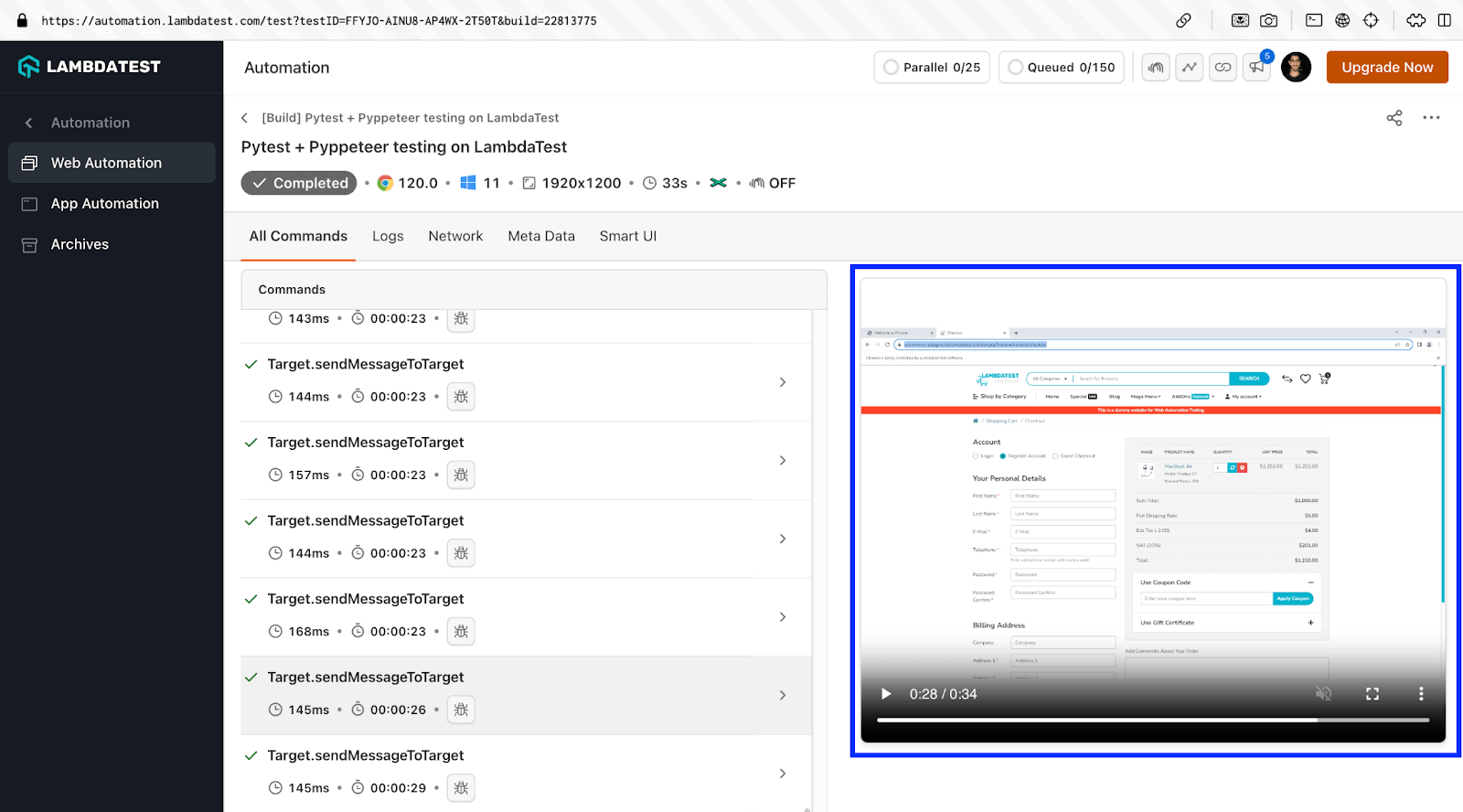Screen dimensions: 1463x812
Task: Switch to All Commands tab
Action: pyautogui.click(x=298, y=236)
